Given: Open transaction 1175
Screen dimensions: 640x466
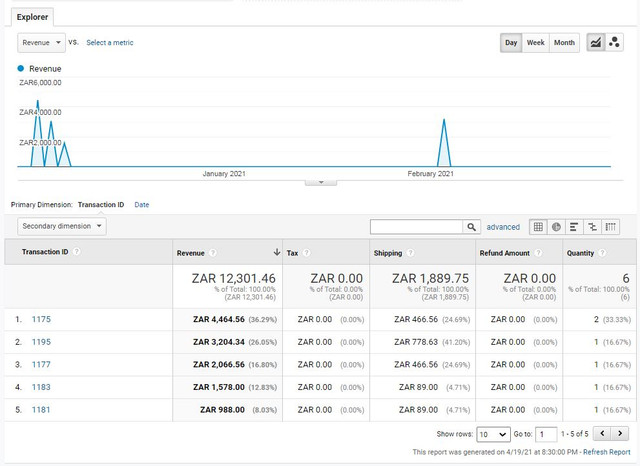Looking at the screenshot, I should (x=41, y=319).
